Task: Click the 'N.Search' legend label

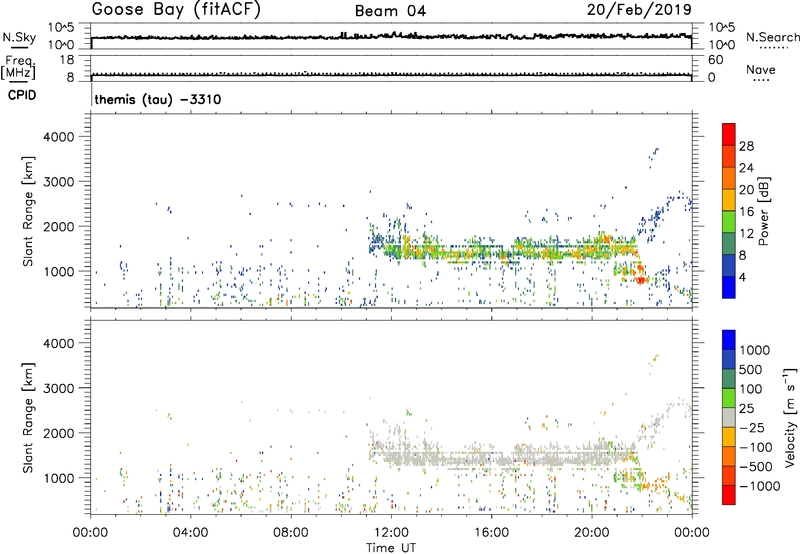Action: pos(773,37)
